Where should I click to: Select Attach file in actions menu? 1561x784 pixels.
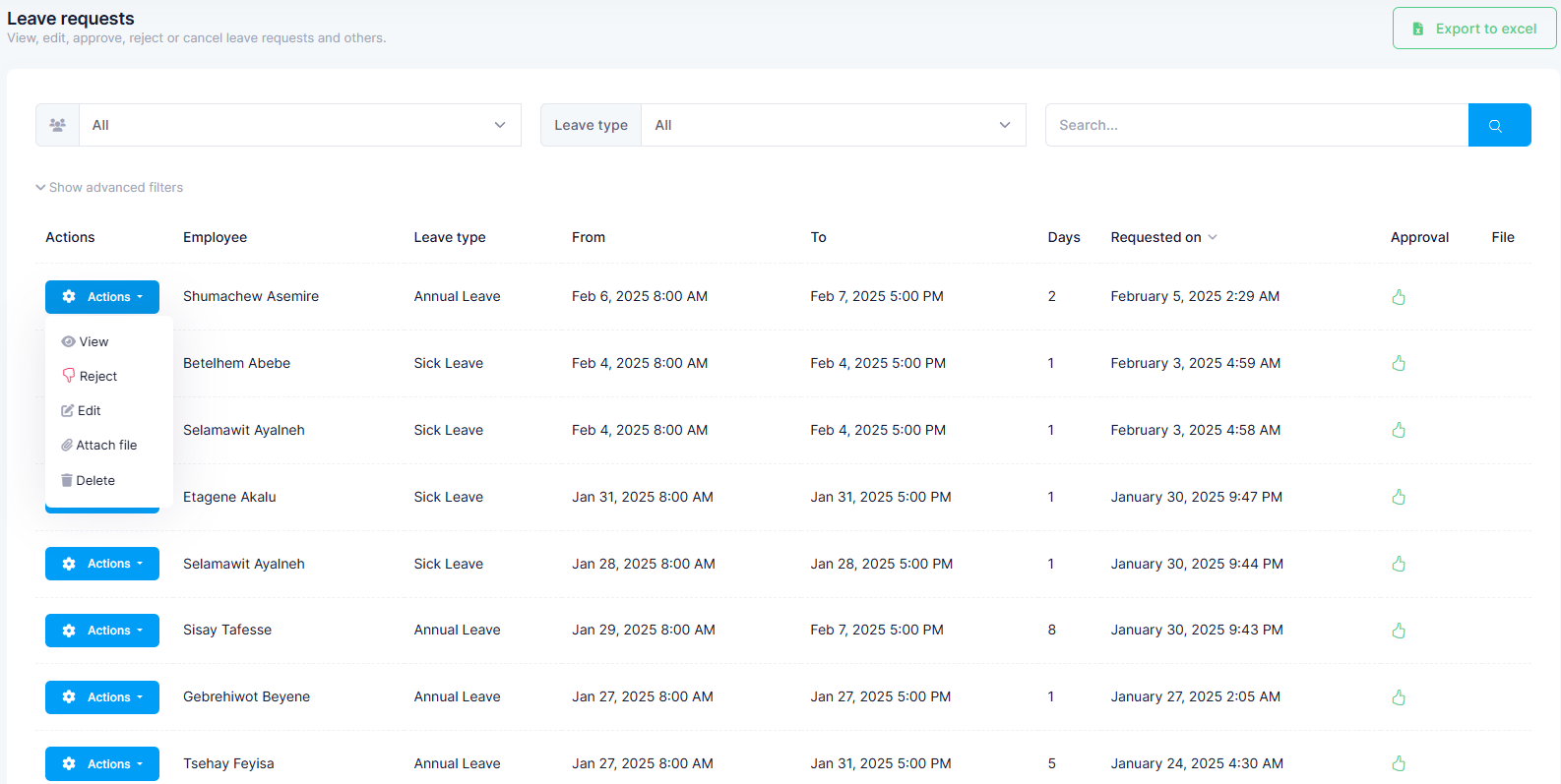105,446
